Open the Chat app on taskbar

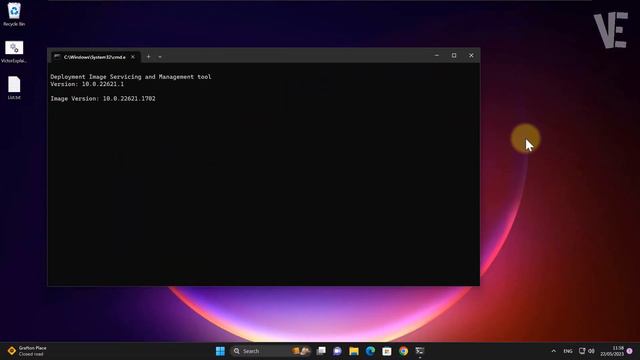pos(338,351)
